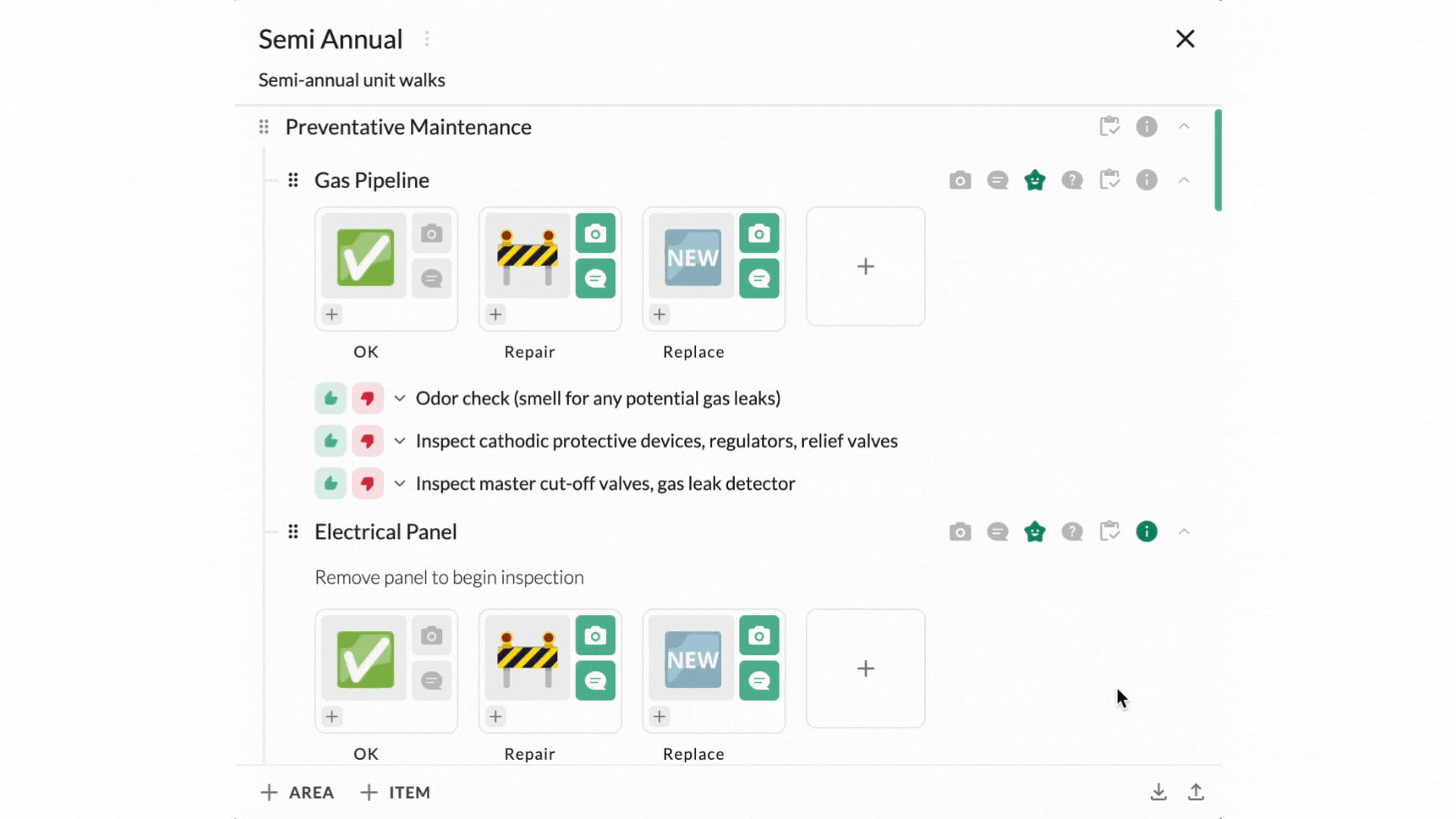Click the add AREA button
The image size is (1456, 819).
[297, 792]
